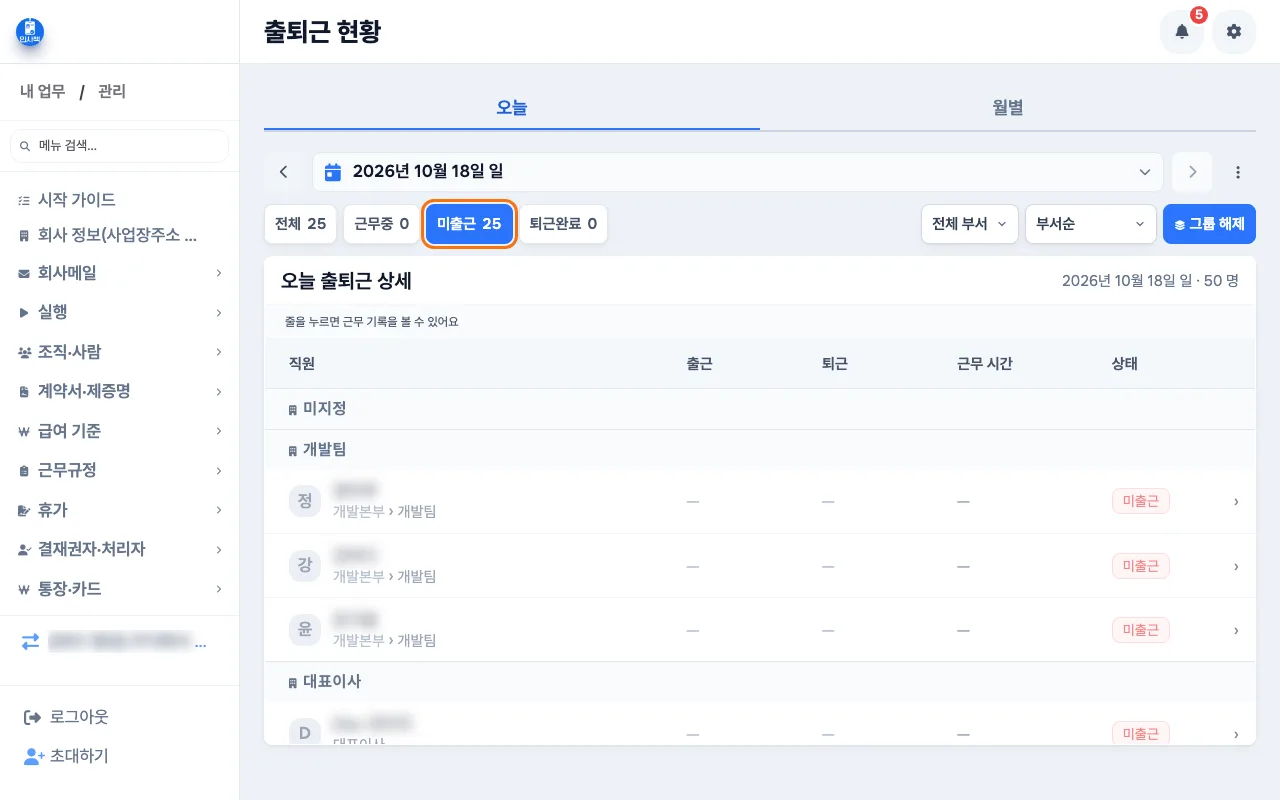Viewport: 1280px width, 800px height.
Task: Filter by 전체 25
Action: click(x=301, y=224)
